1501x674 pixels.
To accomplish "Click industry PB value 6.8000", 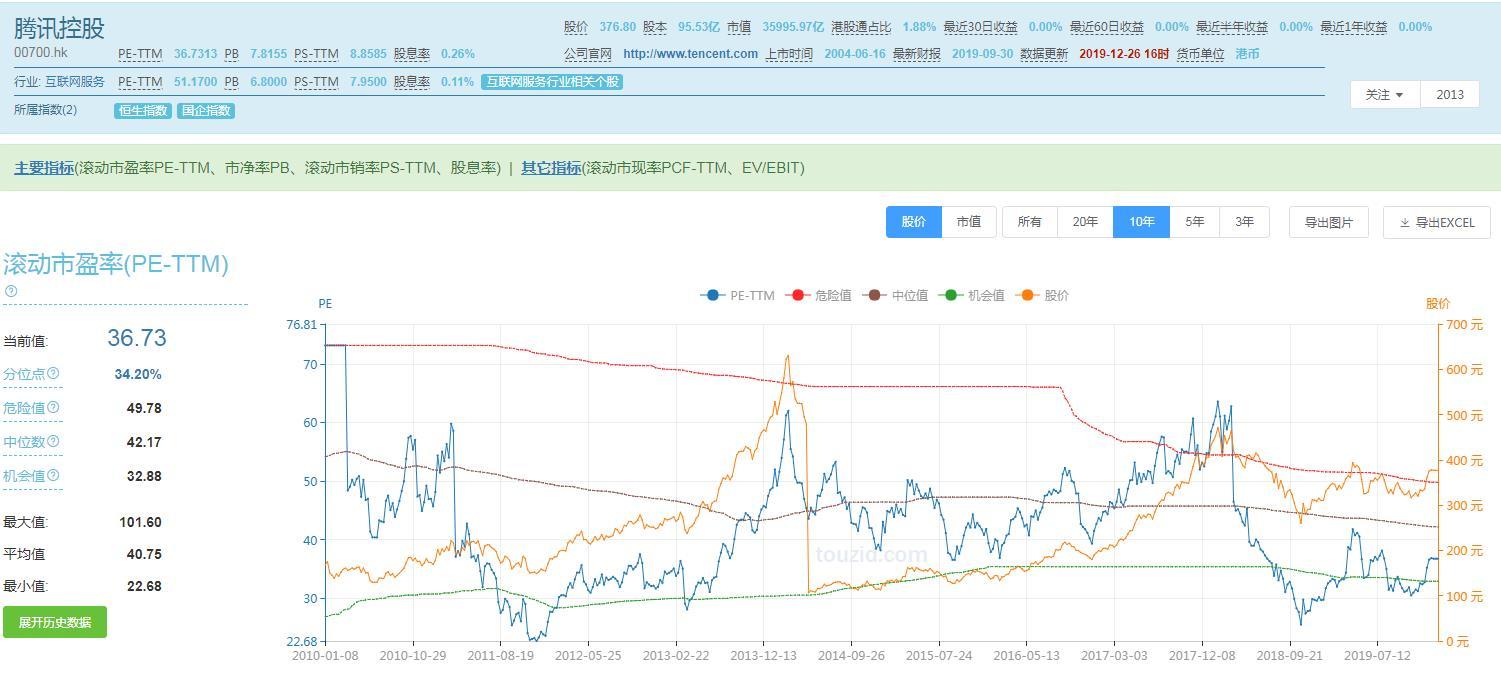I will [268, 82].
